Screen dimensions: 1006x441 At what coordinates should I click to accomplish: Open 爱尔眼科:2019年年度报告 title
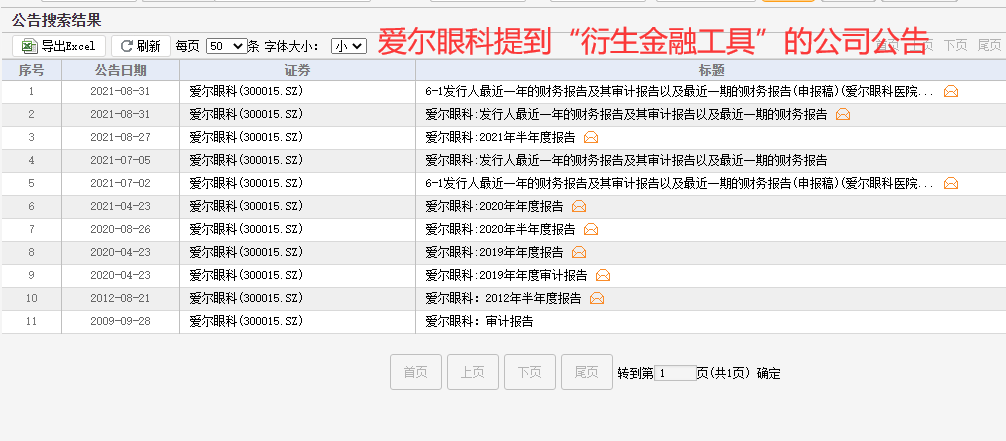494,252
